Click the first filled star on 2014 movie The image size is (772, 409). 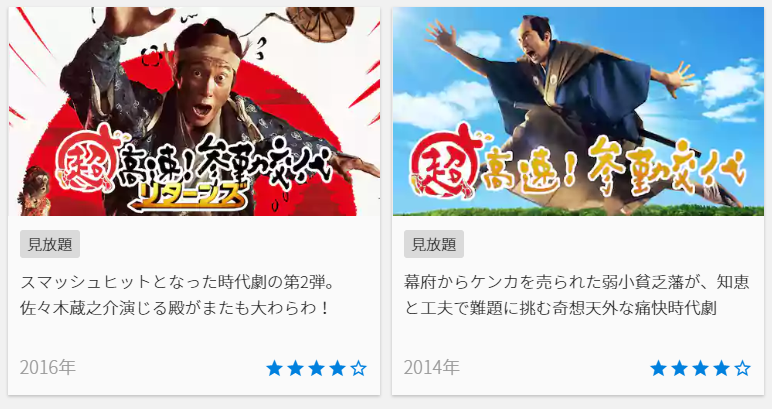[x=658, y=368]
